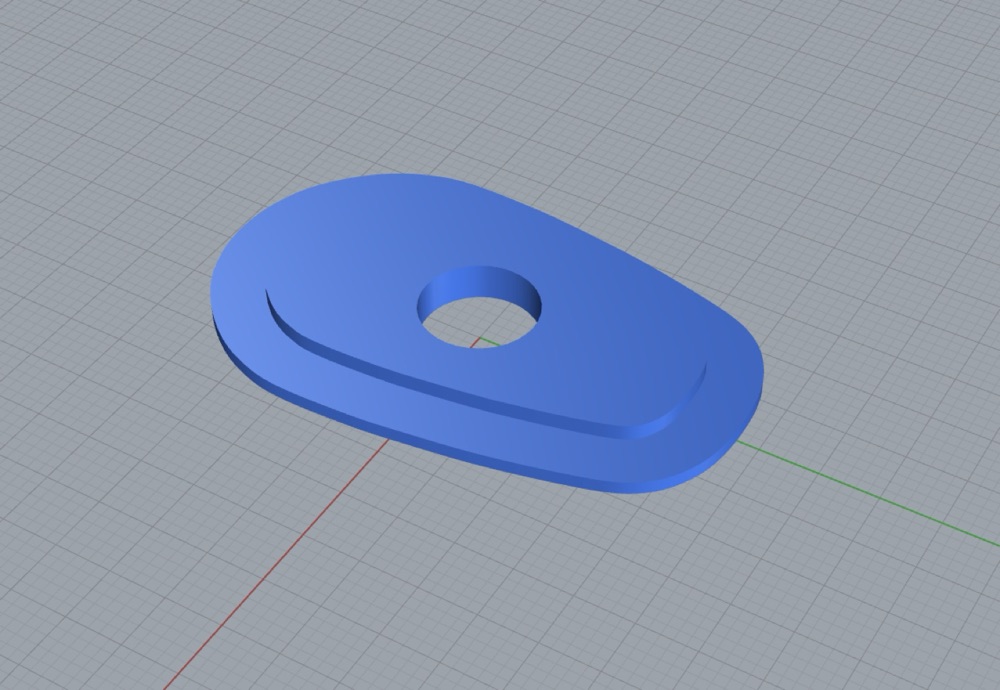This screenshot has width=1000, height=690.
Task: Select the curved step corner on left side
Action: point(281,319)
